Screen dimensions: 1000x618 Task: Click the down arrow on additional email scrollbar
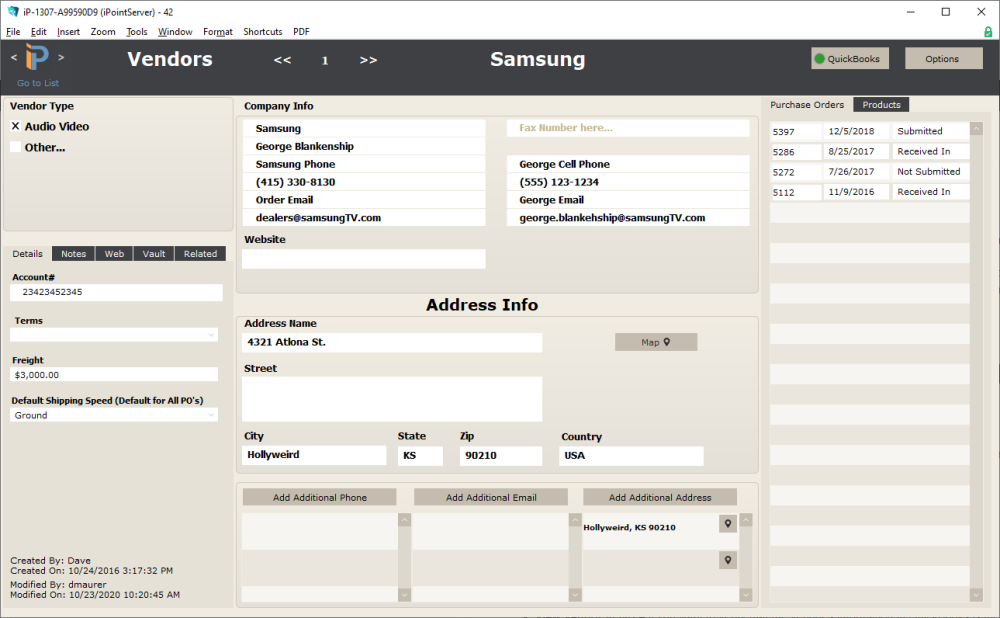[x=575, y=595]
